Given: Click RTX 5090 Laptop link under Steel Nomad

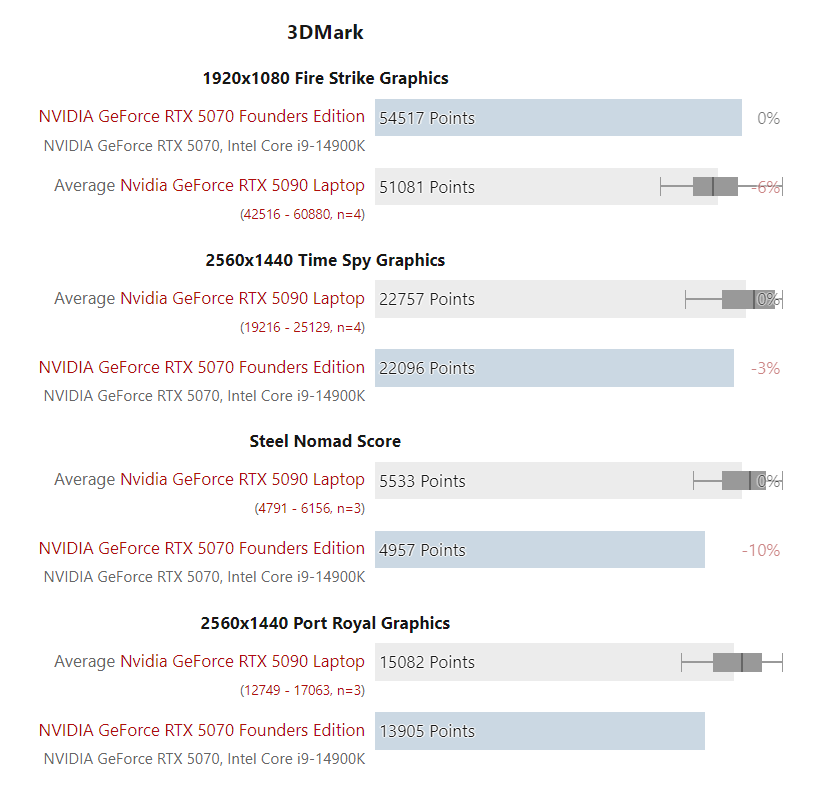Looking at the screenshot, I should coord(242,479).
